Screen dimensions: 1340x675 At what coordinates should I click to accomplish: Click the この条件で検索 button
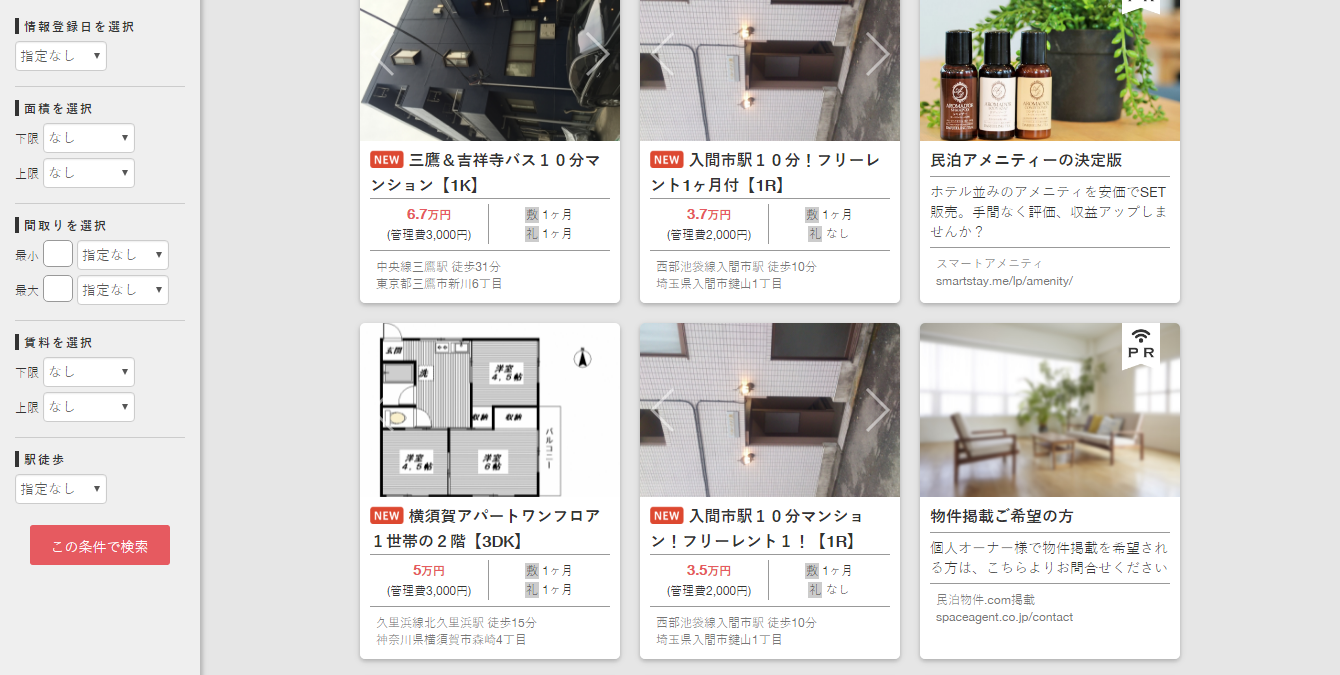[100, 545]
